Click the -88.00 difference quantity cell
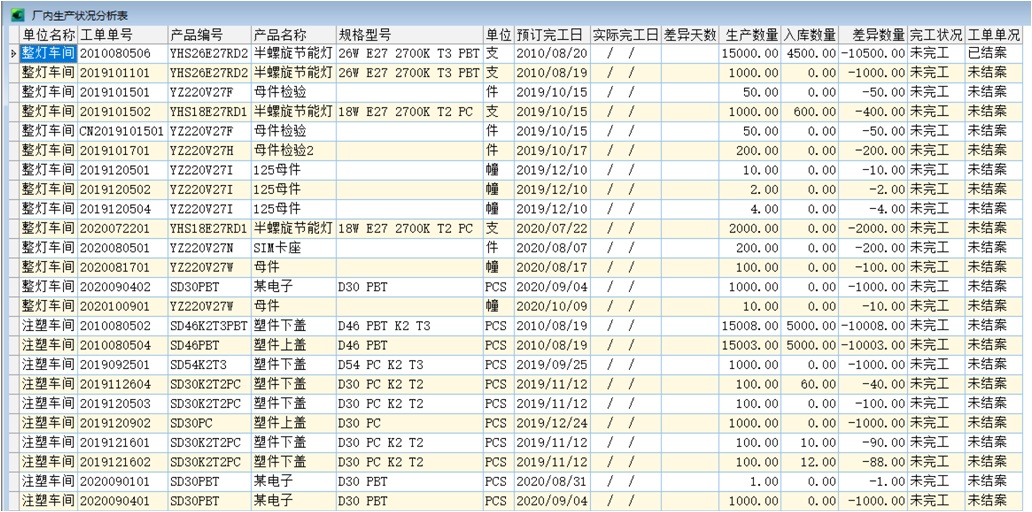1032x512 pixels. coord(872,462)
